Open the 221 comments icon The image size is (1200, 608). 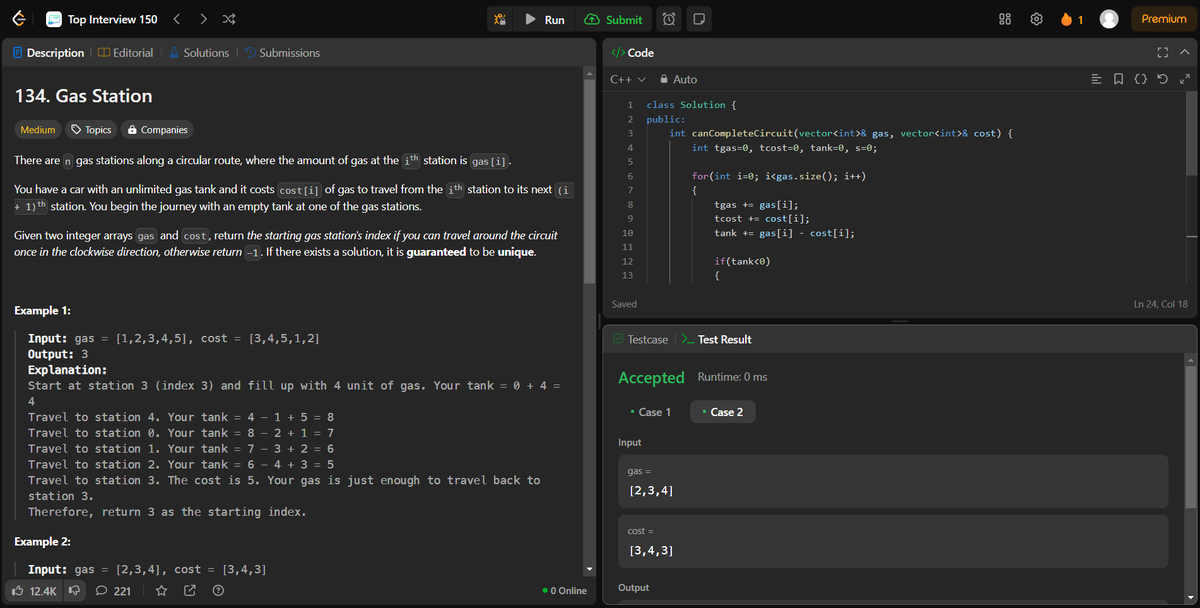(114, 591)
